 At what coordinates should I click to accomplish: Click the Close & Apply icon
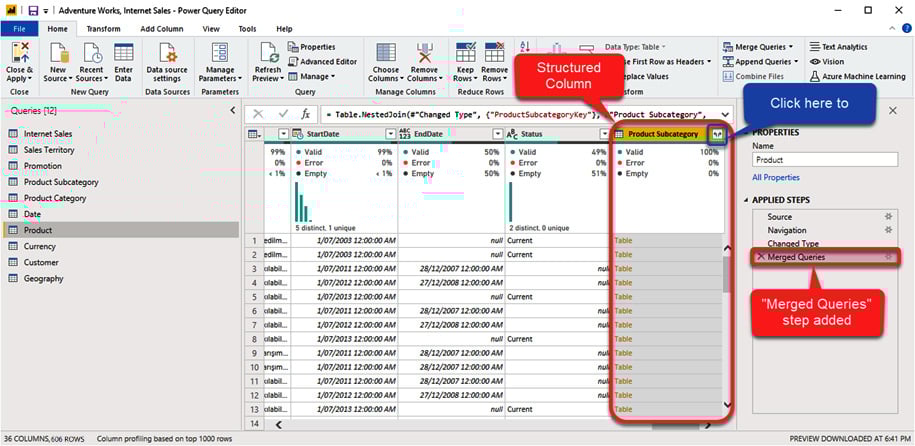tap(20, 53)
